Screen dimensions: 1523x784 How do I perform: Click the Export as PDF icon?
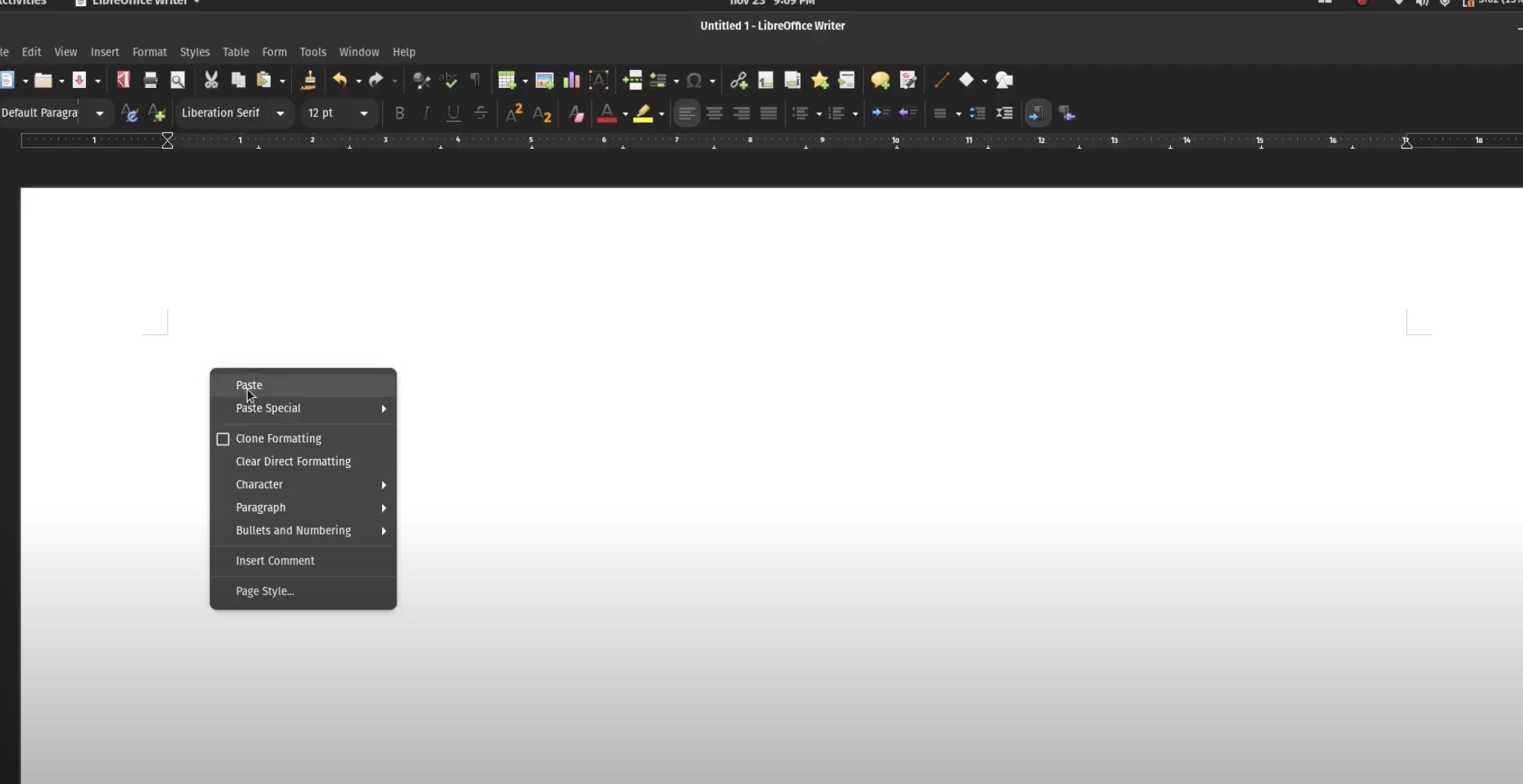[x=123, y=80]
